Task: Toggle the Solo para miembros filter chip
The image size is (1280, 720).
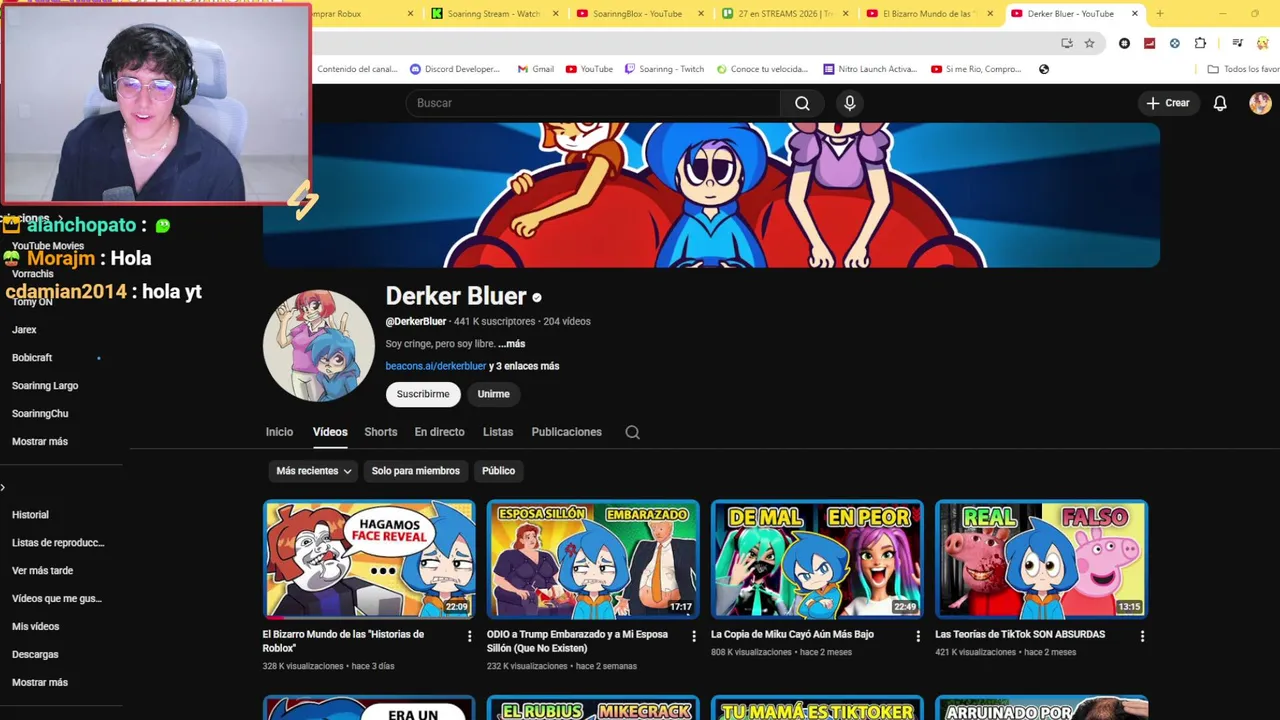Action: (416, 471)
